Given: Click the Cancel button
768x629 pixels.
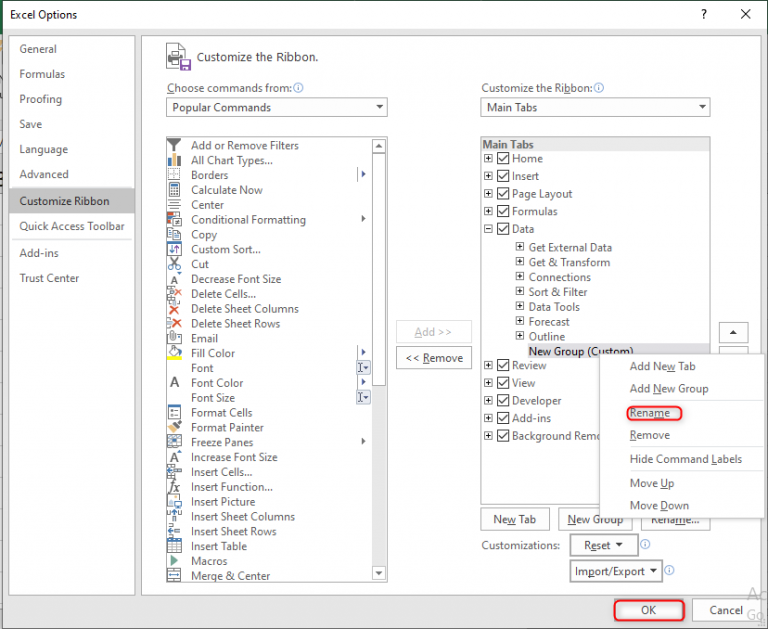Looking at the screenshot, I should point(726,610).
